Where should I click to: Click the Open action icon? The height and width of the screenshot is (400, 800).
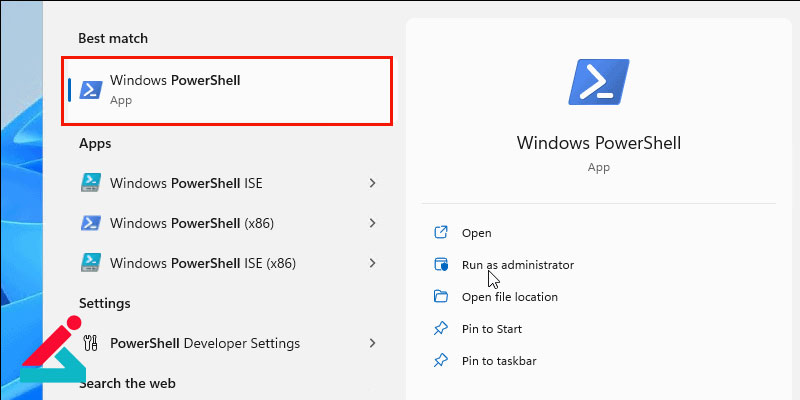click(440, 233)
